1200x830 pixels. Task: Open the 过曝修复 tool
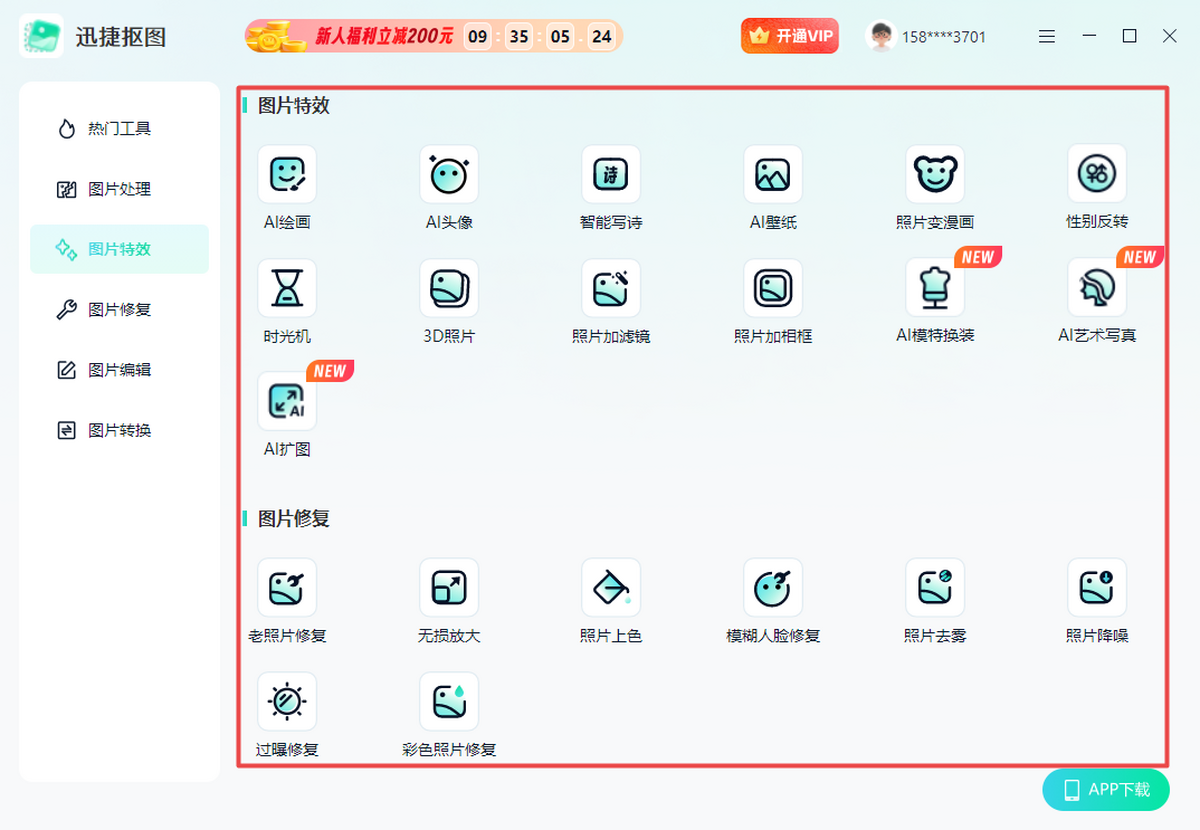(287, 701)
